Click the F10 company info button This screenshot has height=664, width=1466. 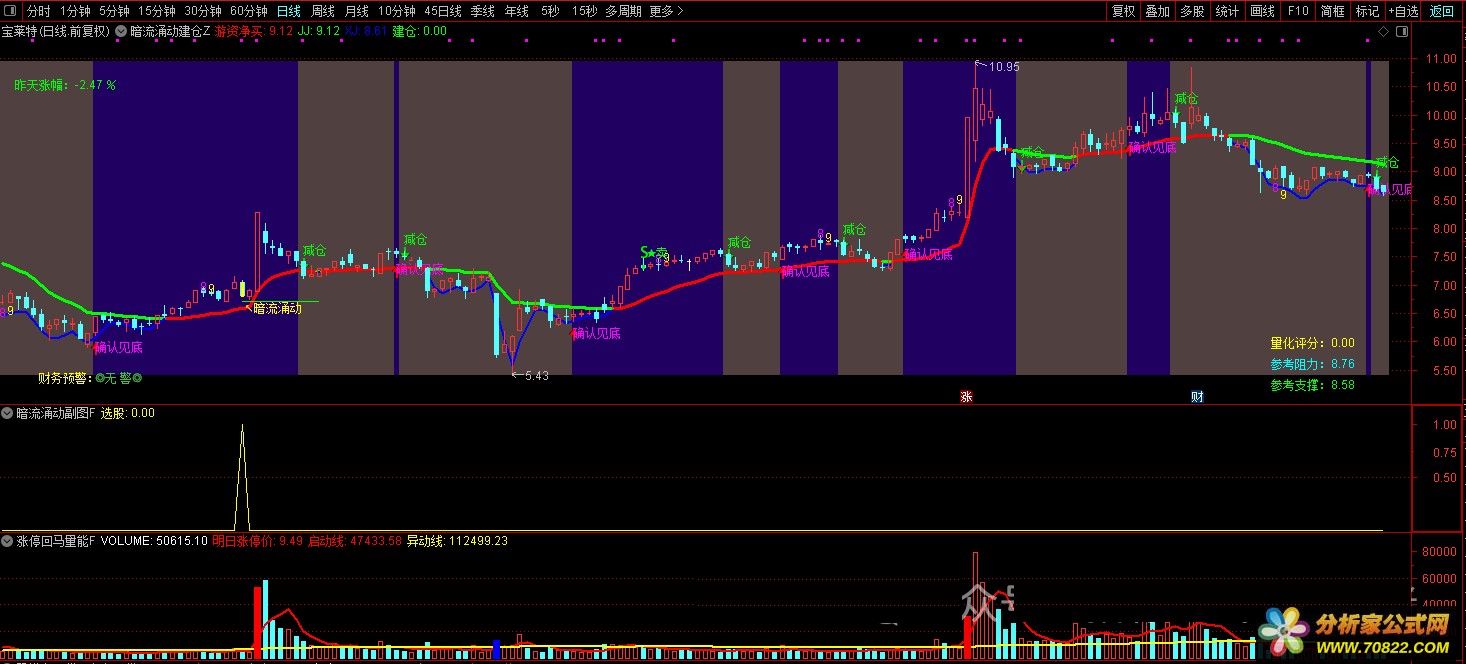pyautogui.click(x=1298, y=12)
